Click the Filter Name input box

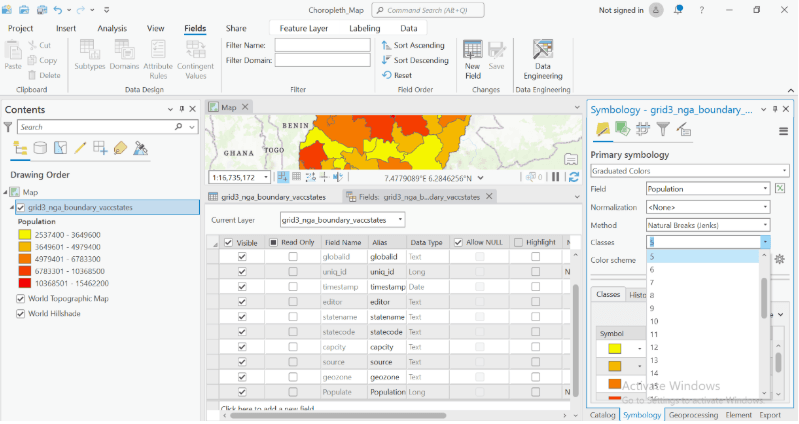(x=321, y=45)
